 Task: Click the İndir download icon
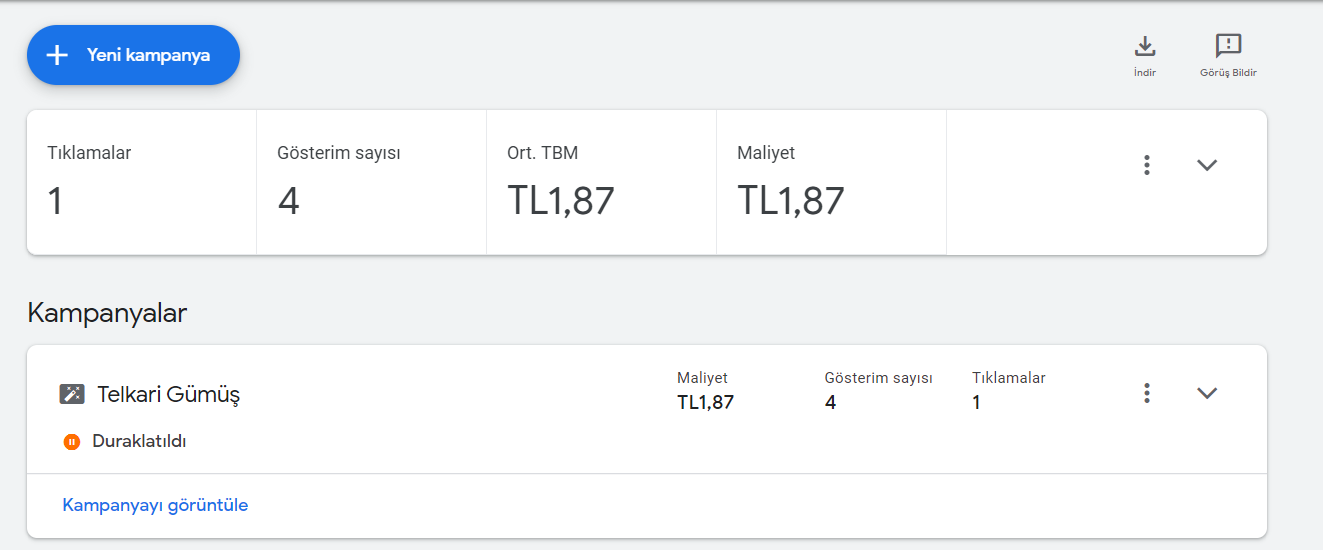pyautogui.click(x=1145, y=46)
